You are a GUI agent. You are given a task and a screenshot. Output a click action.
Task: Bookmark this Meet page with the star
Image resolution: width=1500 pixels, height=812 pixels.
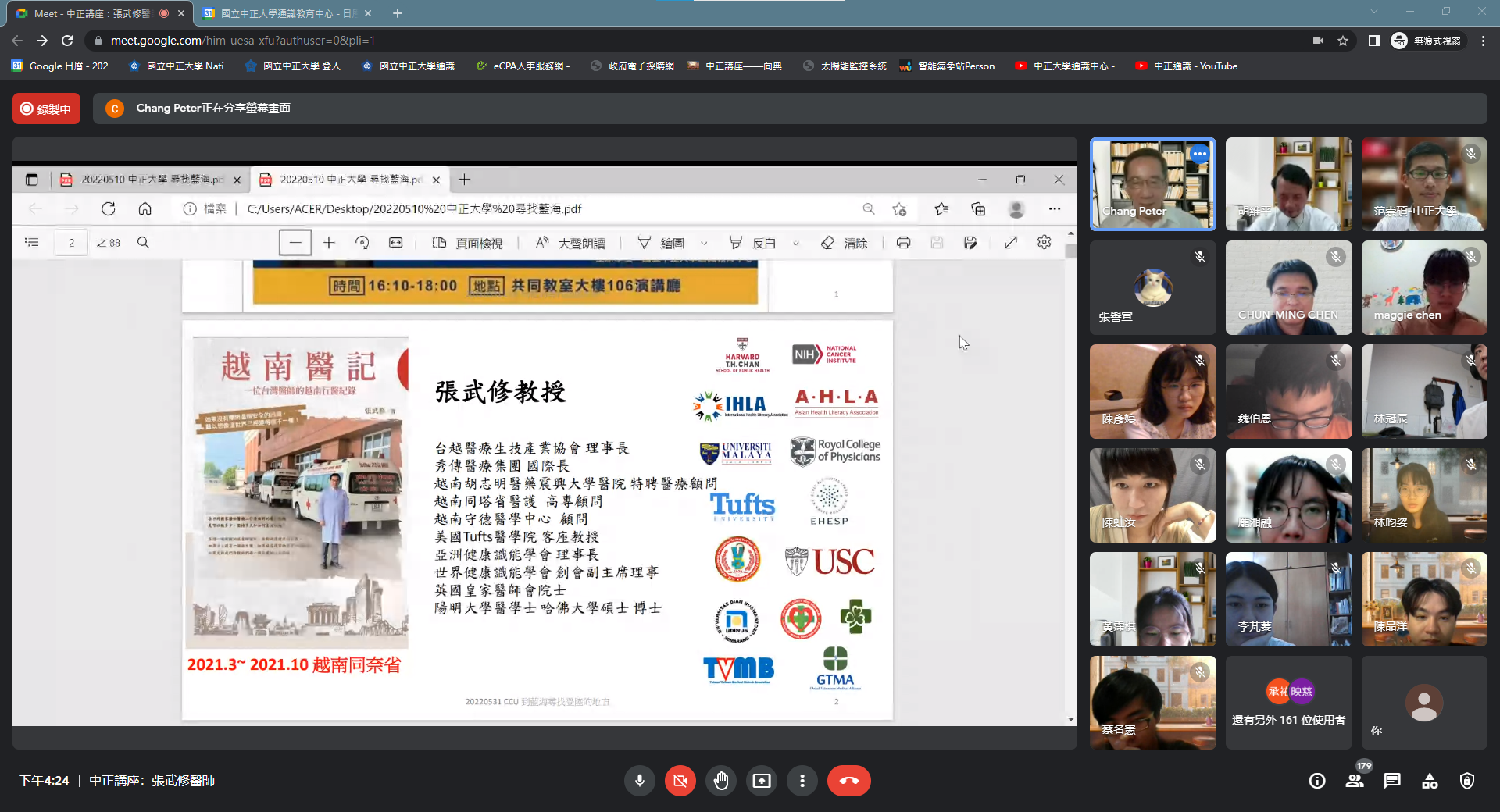pyautogui.click(x=1343, y=41)
